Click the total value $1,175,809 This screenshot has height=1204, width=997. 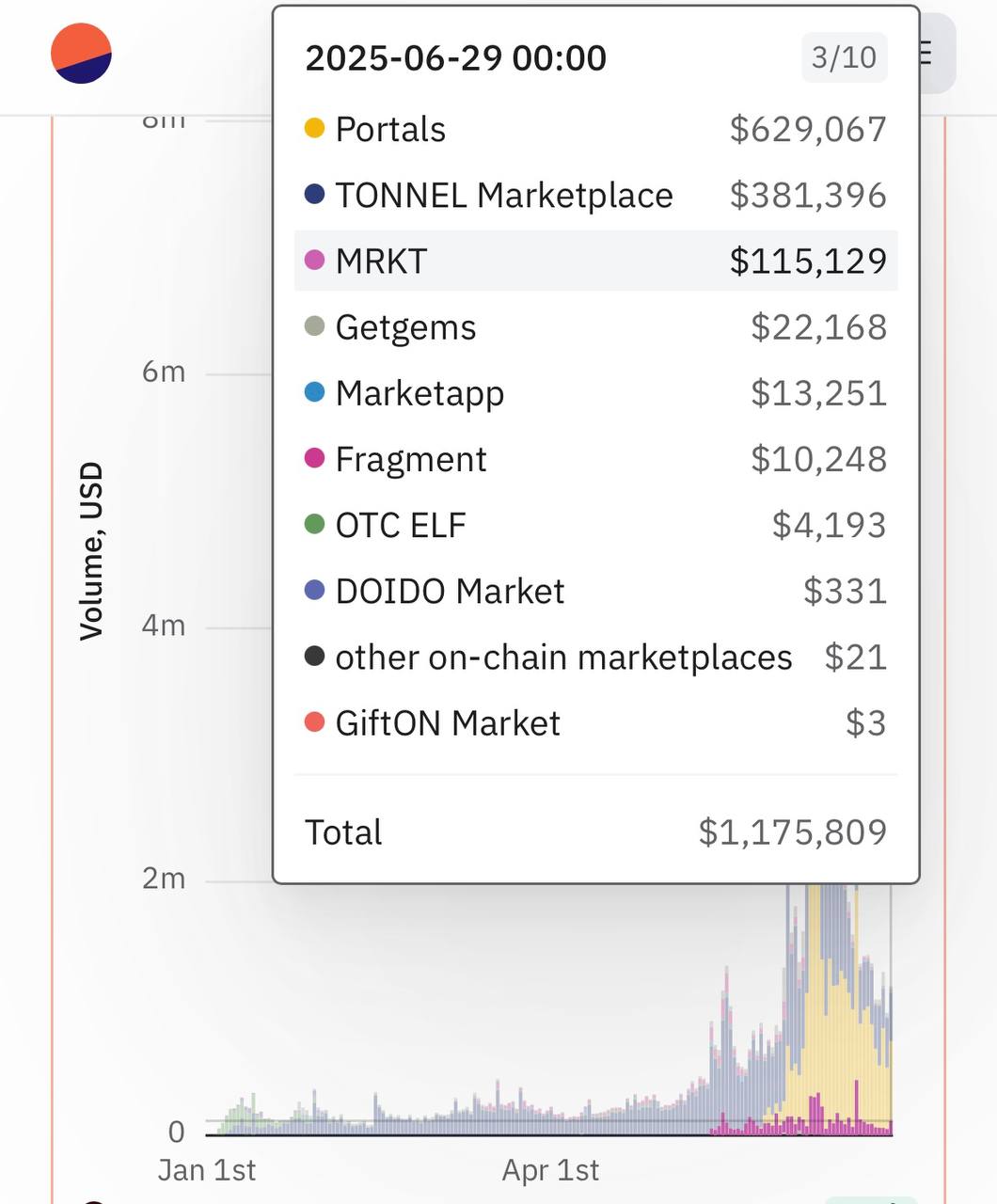(792, 832)
